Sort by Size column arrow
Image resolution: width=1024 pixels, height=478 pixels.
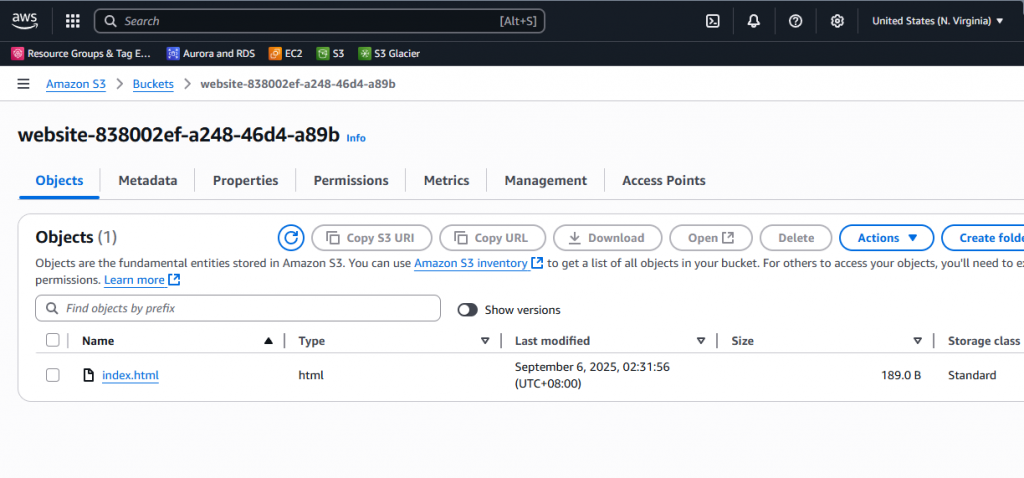918,341
